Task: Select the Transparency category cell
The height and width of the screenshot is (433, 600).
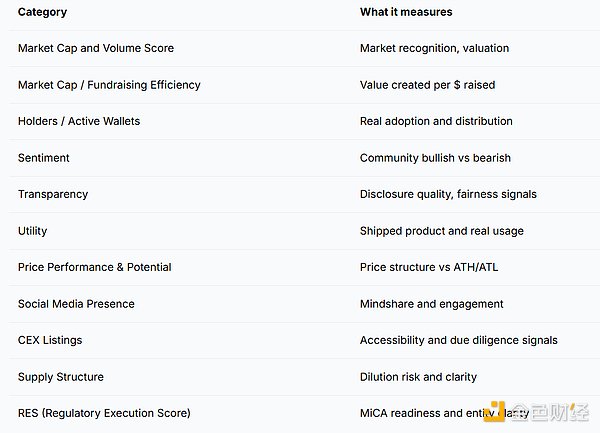Action: [x=53, y=194]
